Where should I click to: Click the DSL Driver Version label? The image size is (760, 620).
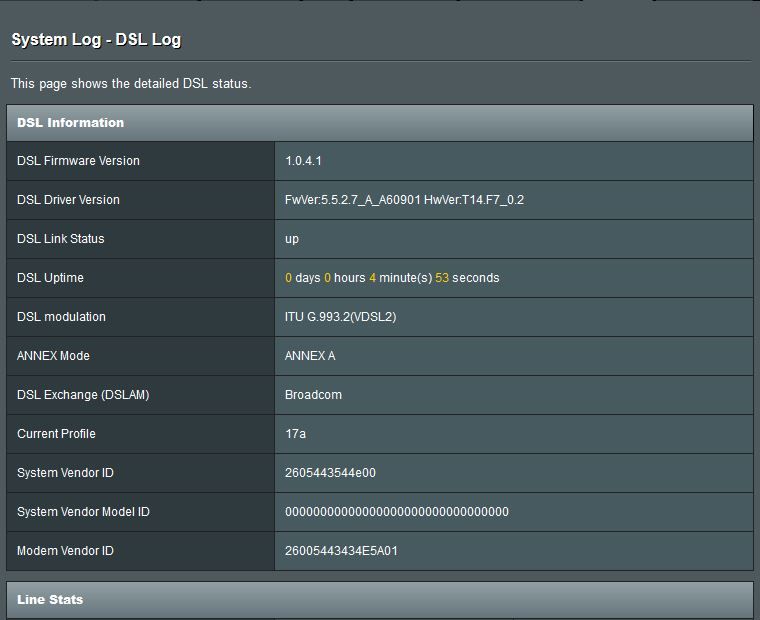click(x=68, y=200)
